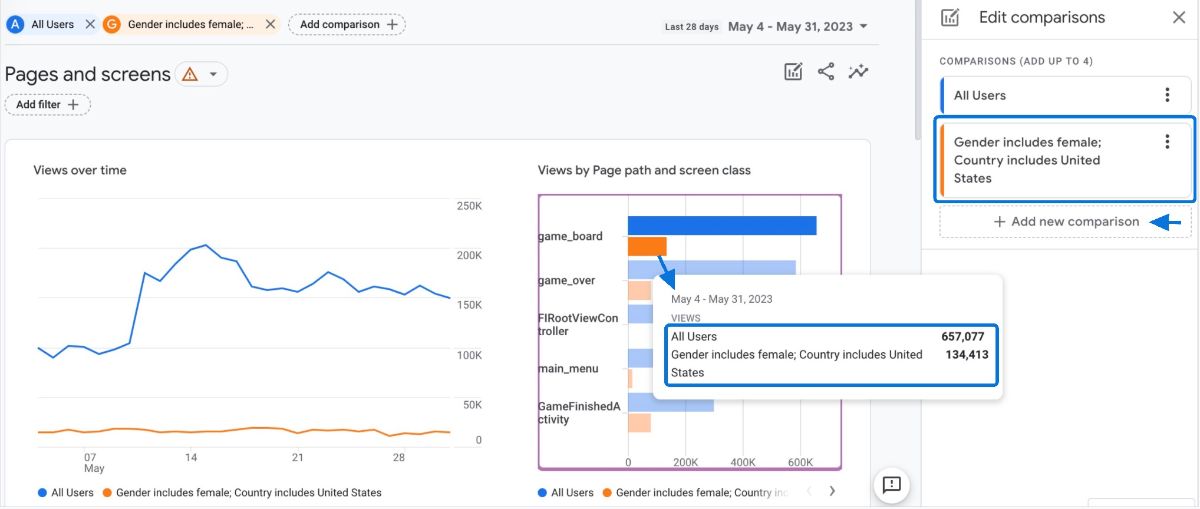The height and width of the screenshot is (509, 1200).
Task: Click the GameFinishedActivity label
Action: click(x=579, y=413)
